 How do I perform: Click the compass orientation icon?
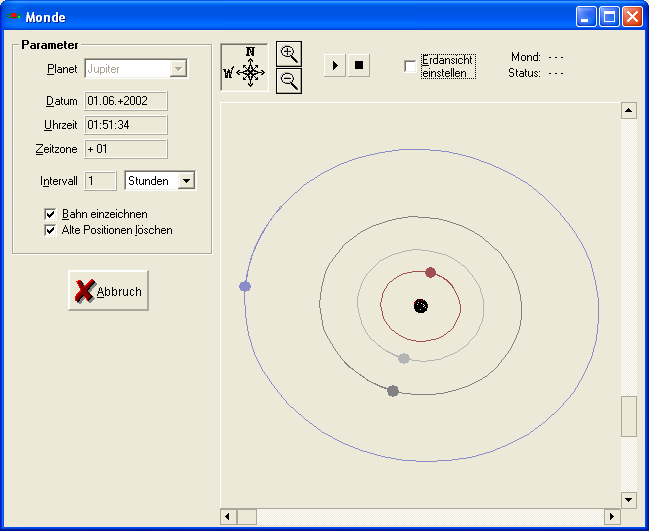[x=244, y=67]
